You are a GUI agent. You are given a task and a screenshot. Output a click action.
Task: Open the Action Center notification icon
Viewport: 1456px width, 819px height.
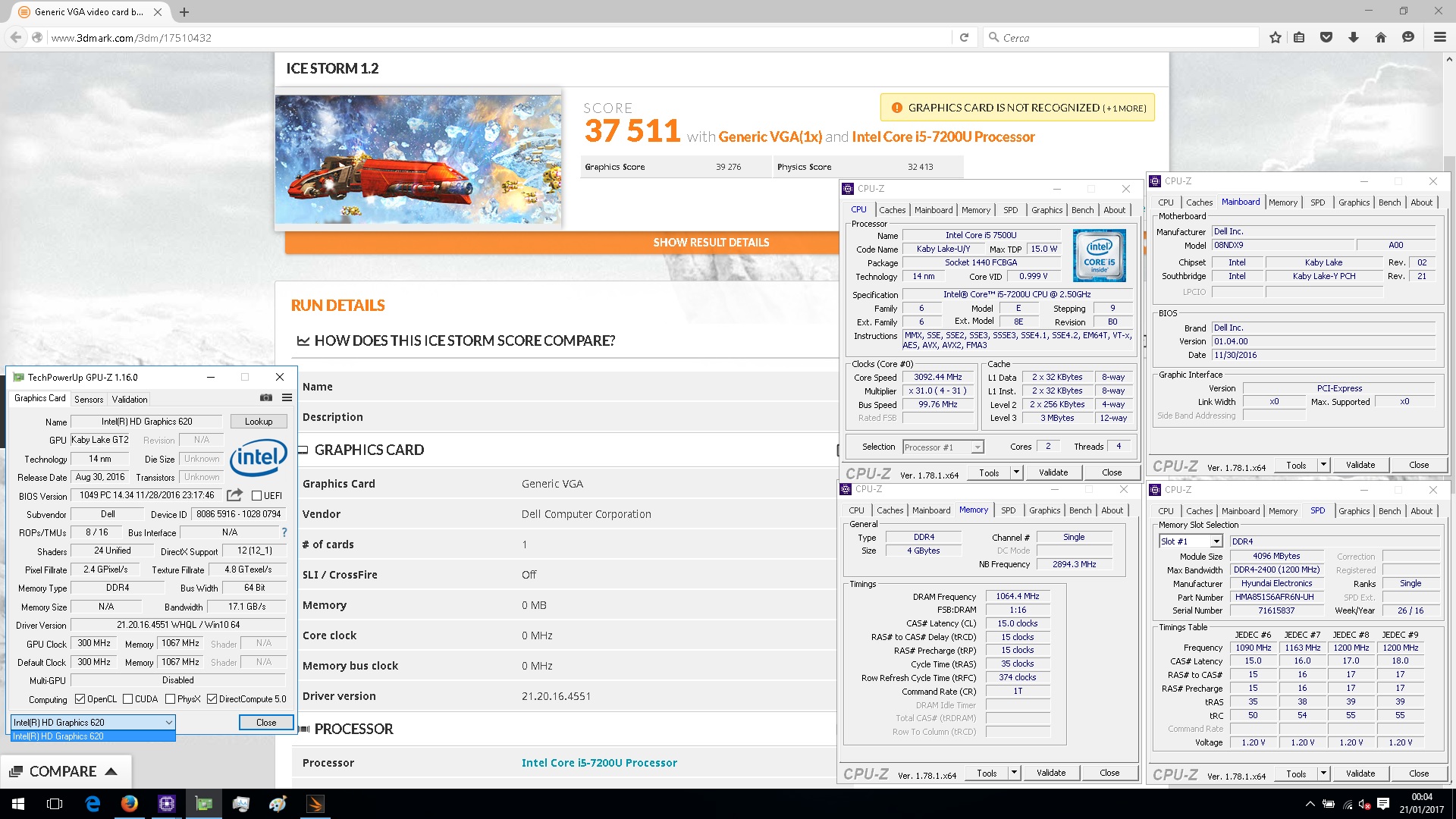(1383, 804)
